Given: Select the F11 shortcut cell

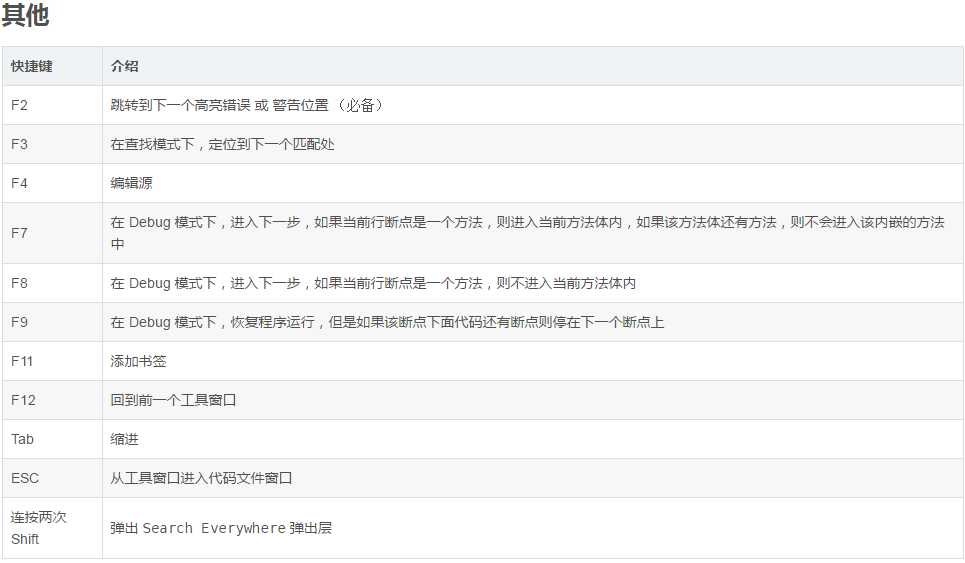Looking at the screenshot, I should 23,361.
